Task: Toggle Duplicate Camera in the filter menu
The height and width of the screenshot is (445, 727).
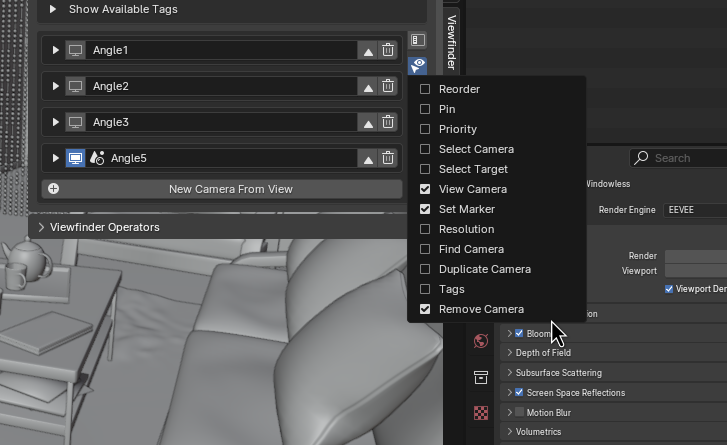Action: [425, 269]
